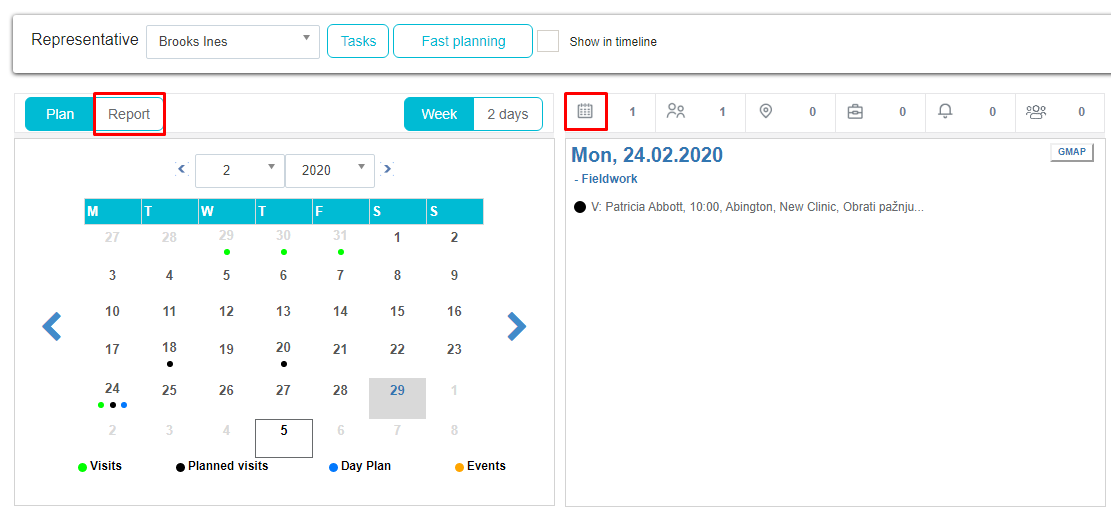
Task: Open the briefcase icon
Action: click(x=855, y=111)
